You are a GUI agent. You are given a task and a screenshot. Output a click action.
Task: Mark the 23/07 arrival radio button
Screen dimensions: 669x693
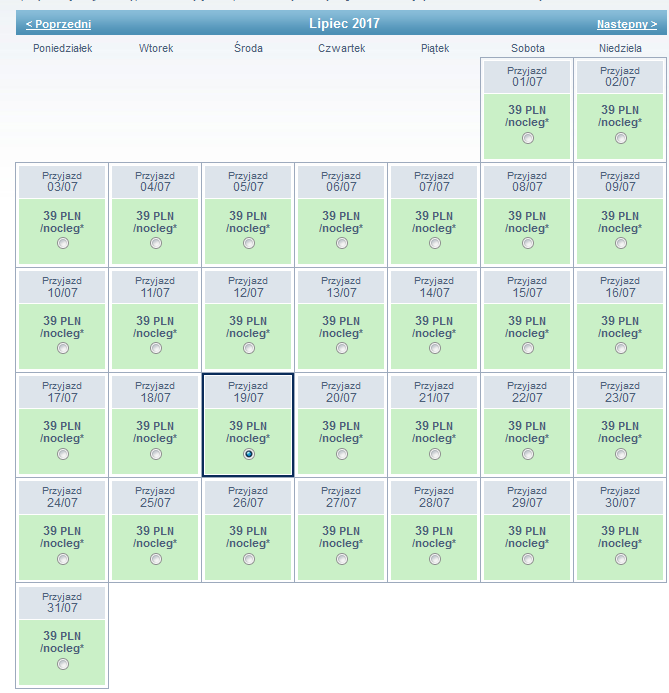(620, 454)
